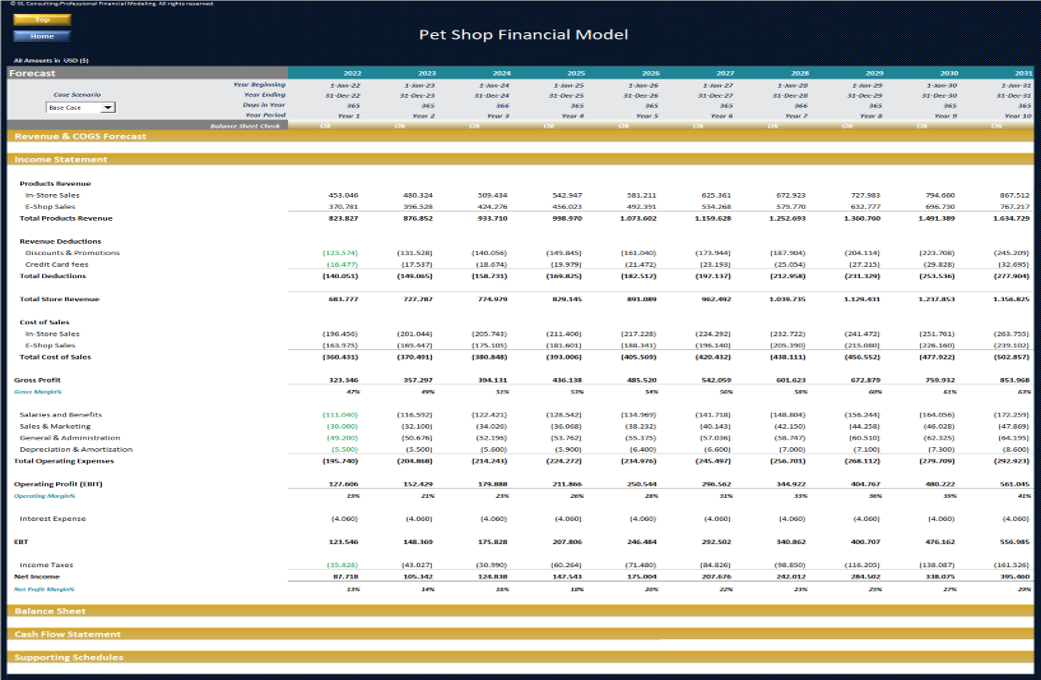1041x680 pixels.
Task: Select Operating Profit (EBIT) value 127.606
Action: point(343,484)
